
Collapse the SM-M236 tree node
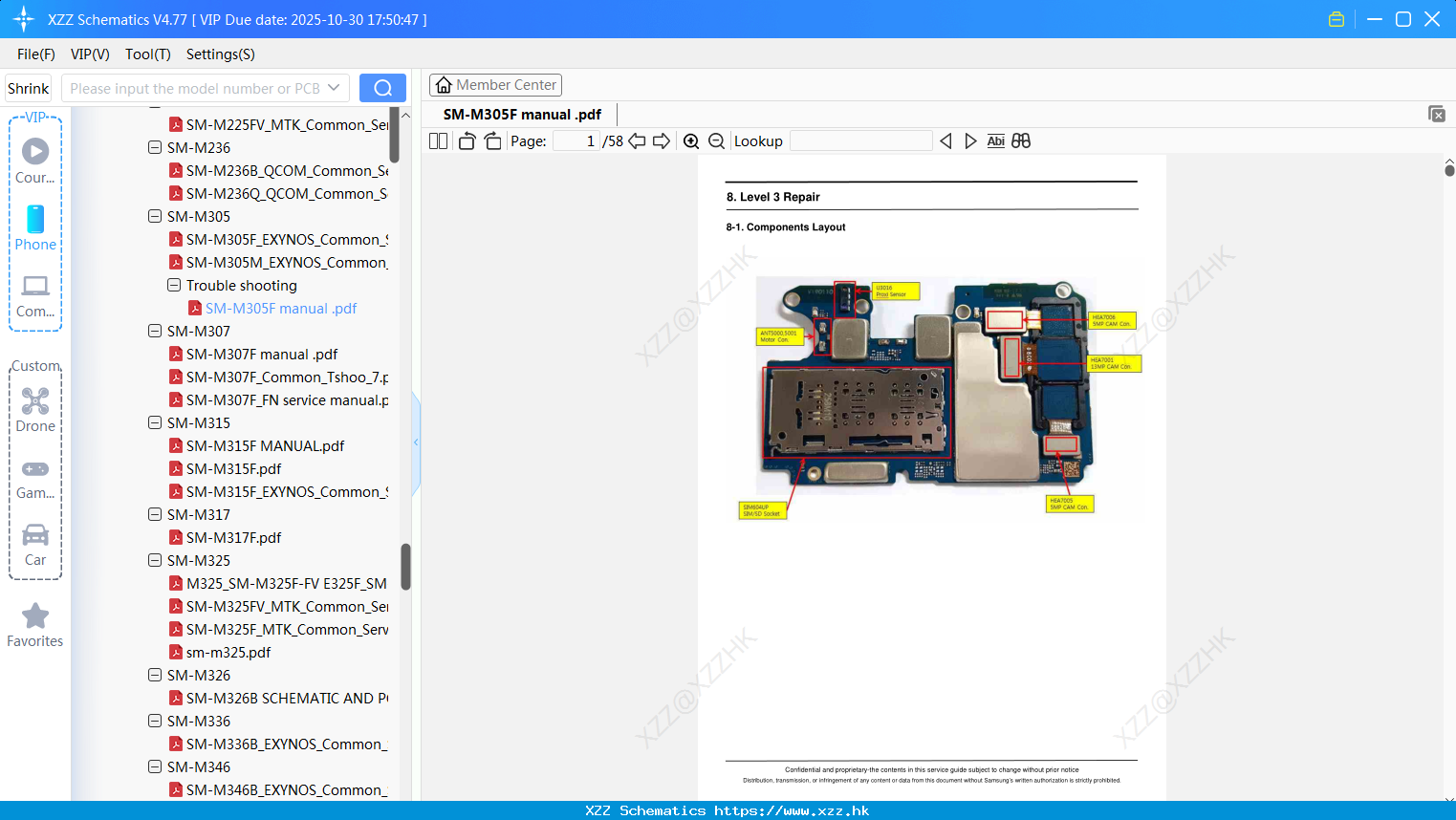point(155,147)
